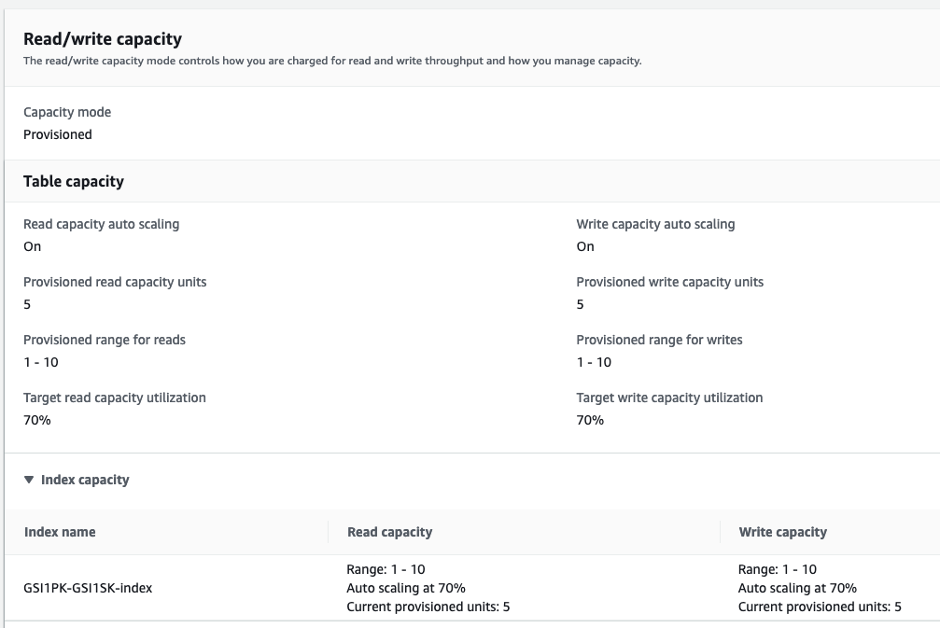Click the Provisioned read capacity units label

coord(115,282)
